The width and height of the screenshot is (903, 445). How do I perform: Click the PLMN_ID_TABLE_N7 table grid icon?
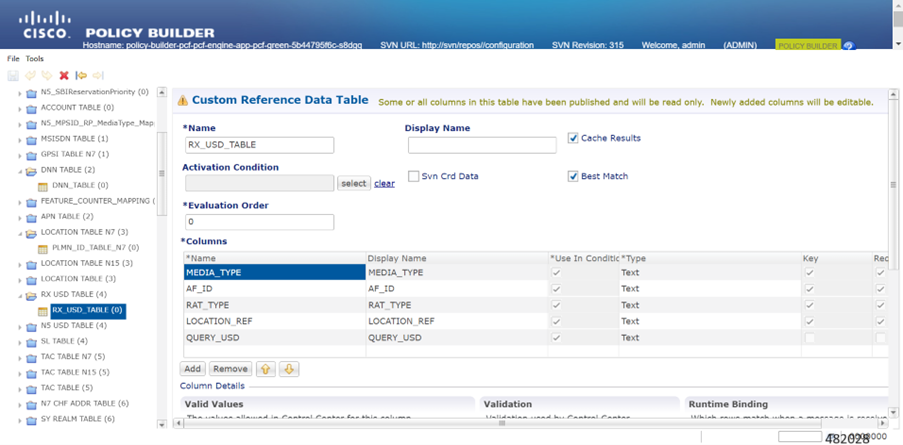coord(43,248)
